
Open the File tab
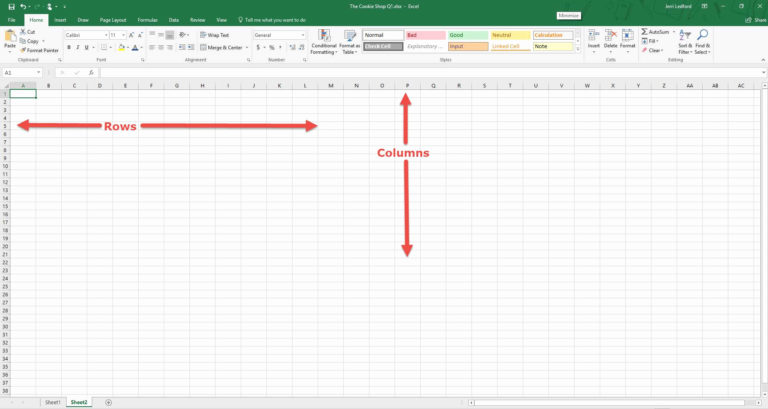12,20
